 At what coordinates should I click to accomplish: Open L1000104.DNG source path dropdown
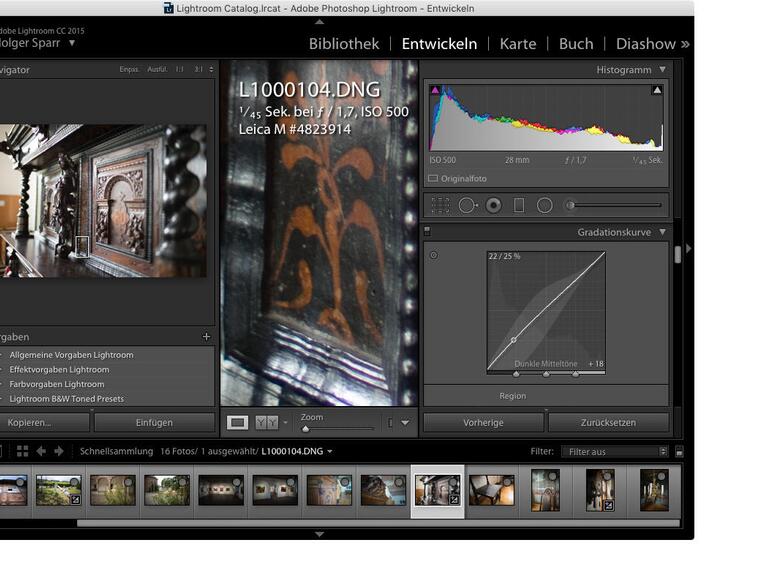[x=330, y=451]
